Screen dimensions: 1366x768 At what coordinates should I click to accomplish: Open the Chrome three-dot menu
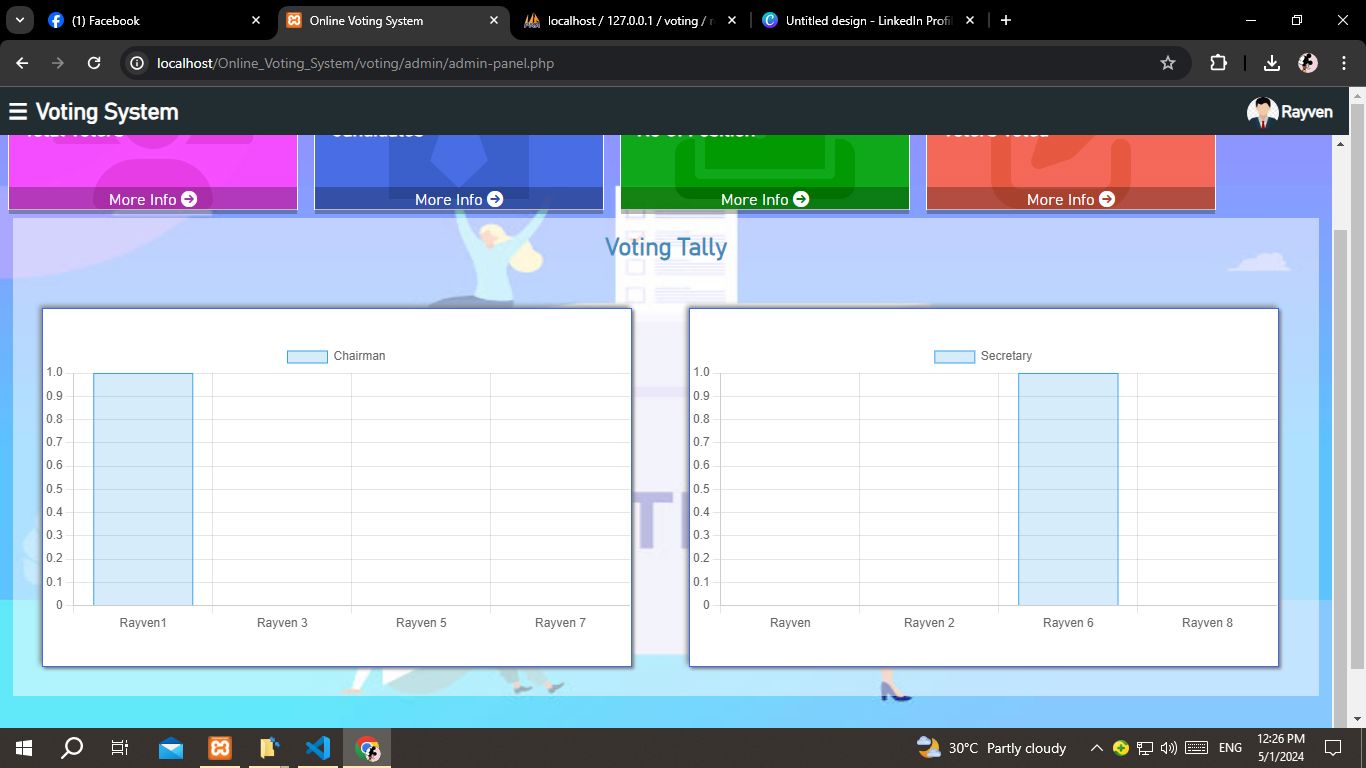[x=1344, y=62]
